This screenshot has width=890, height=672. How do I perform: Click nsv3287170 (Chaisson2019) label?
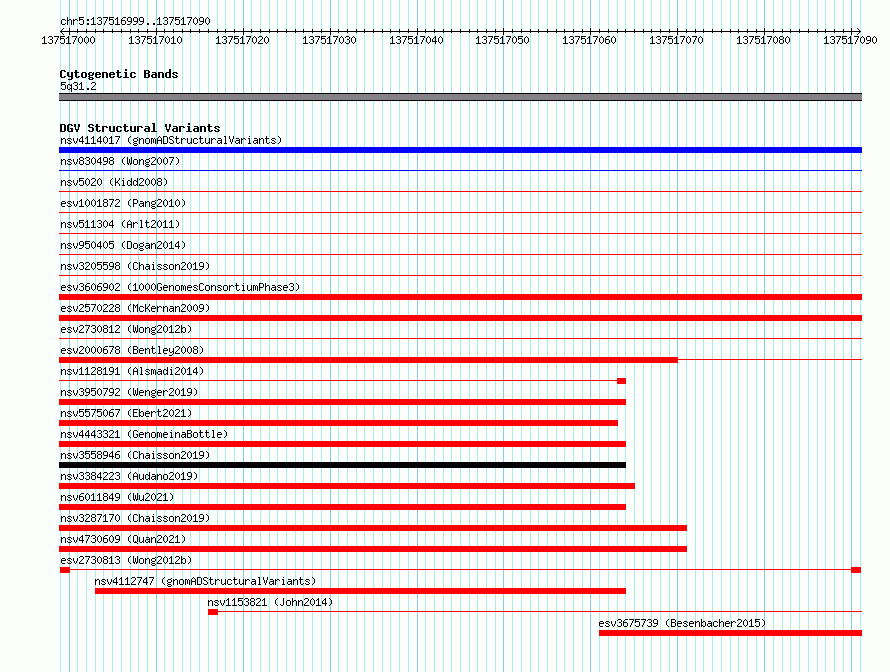135,518
